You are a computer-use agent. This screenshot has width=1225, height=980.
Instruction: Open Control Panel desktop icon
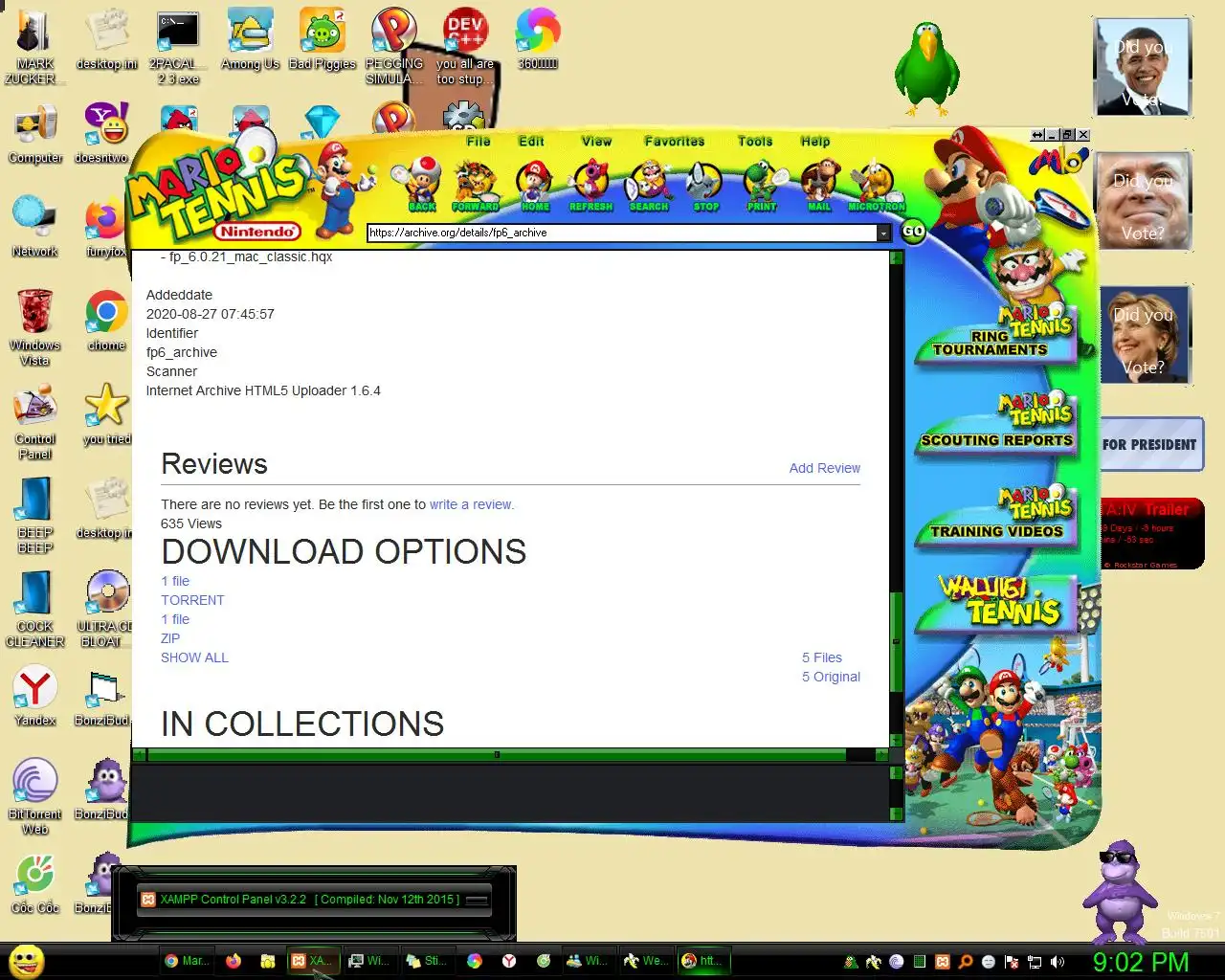click(x=35, y=423)
